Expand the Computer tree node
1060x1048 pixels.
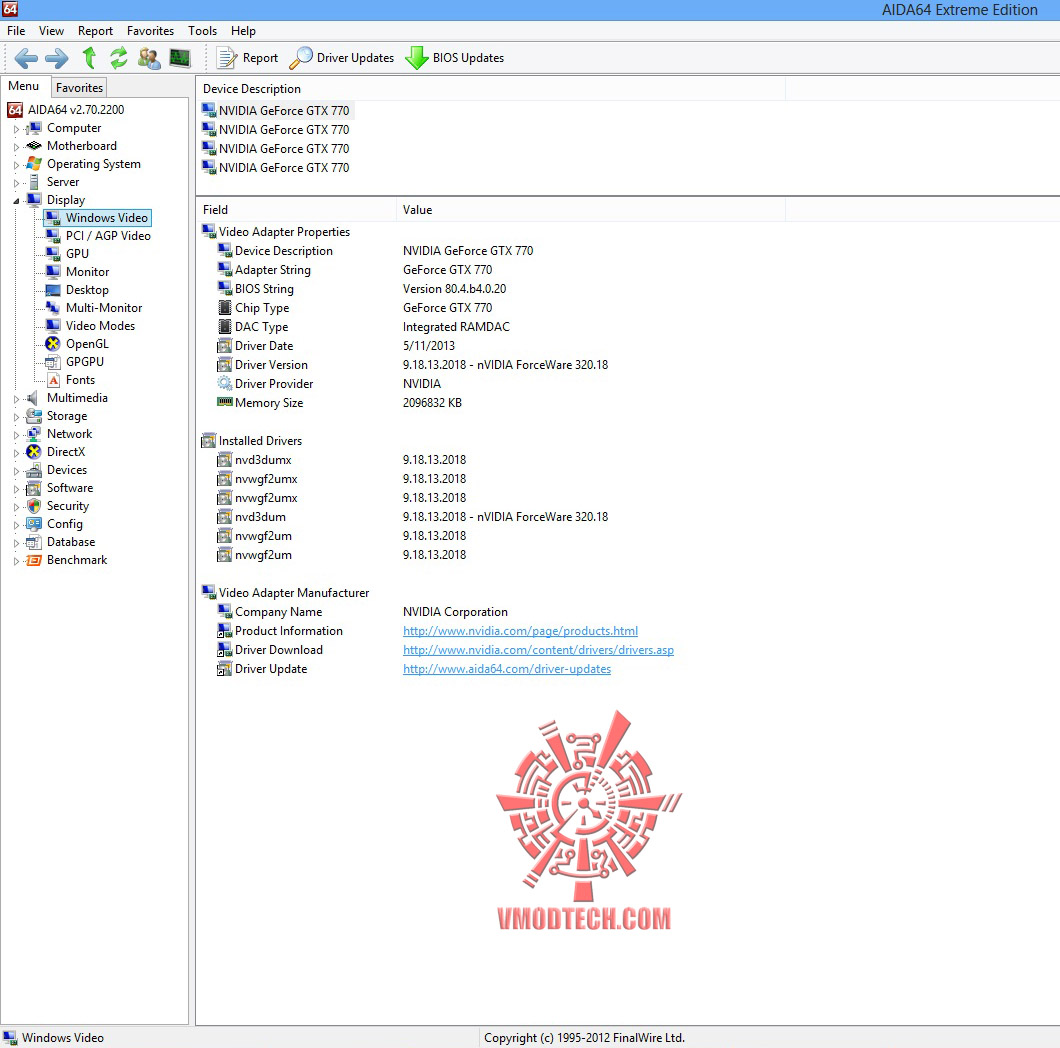click(x=16, y=128)
